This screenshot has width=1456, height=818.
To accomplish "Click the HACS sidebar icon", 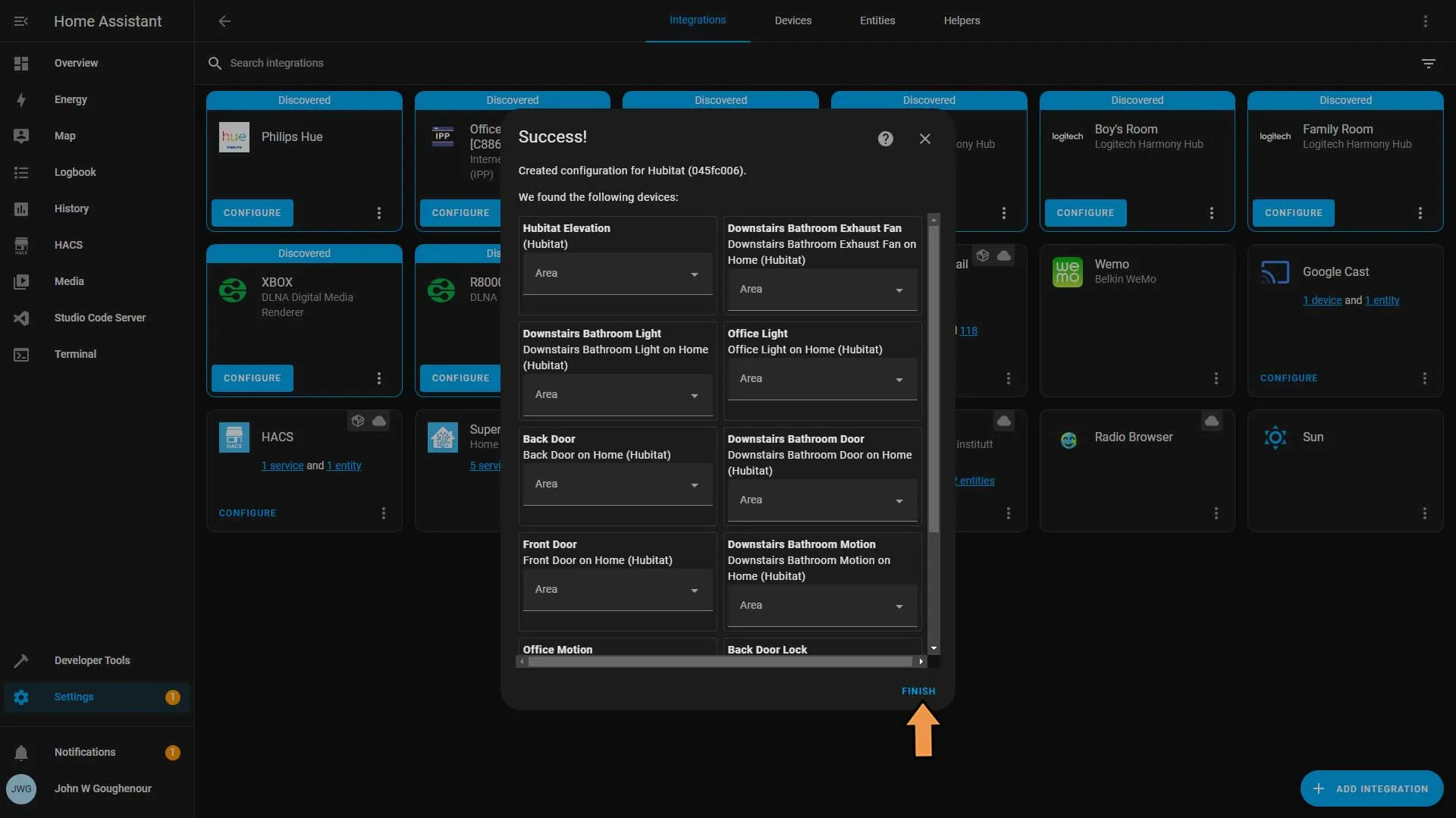I will point(21,245).
